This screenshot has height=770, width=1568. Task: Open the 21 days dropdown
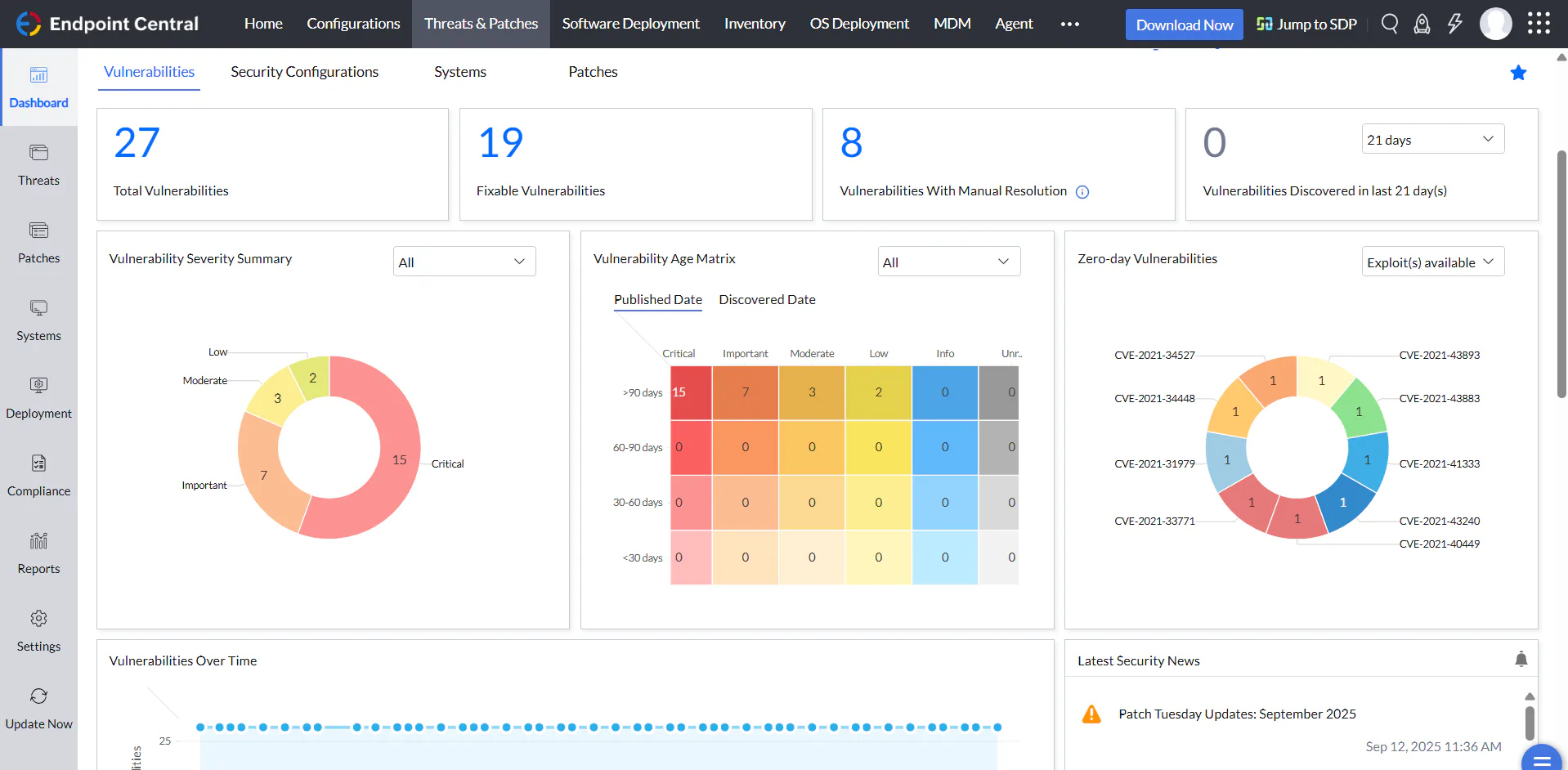[1432, 139]
